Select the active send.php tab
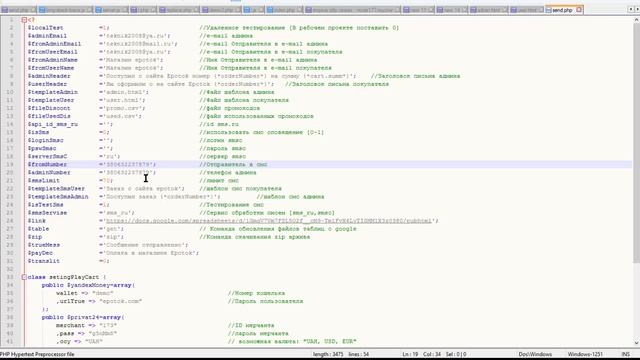 (x=564, y=10)
